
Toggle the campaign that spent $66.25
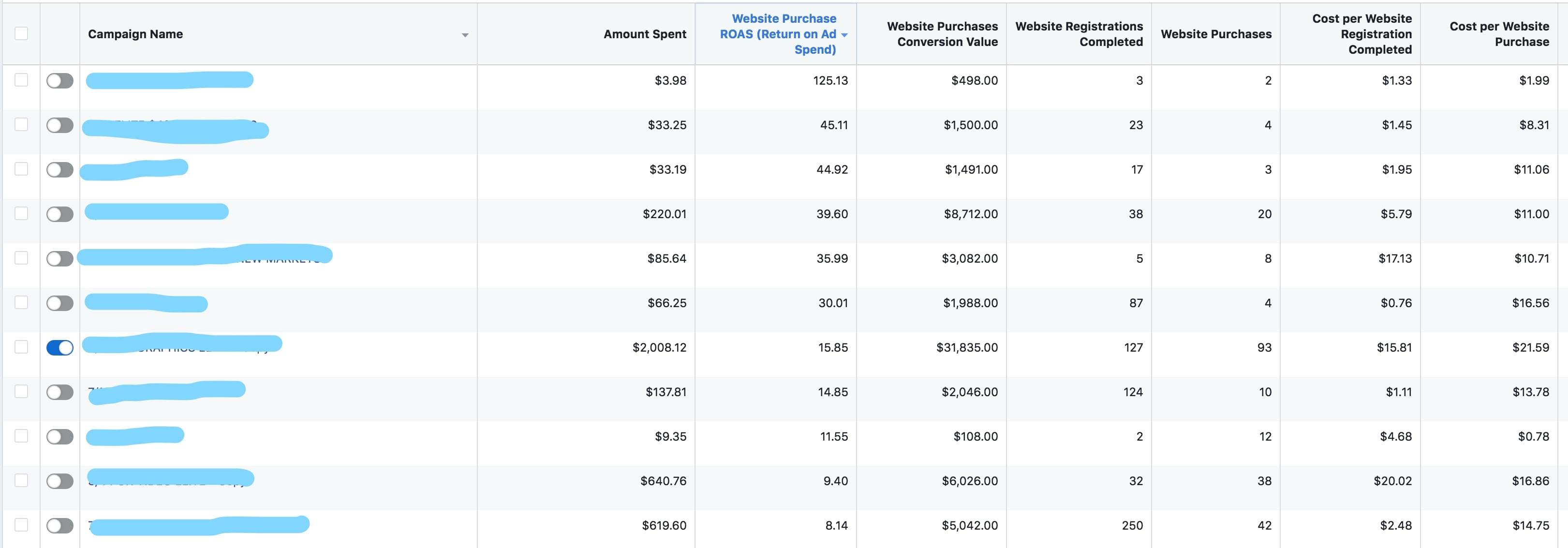pyautogui.click(x=59, y=303)
